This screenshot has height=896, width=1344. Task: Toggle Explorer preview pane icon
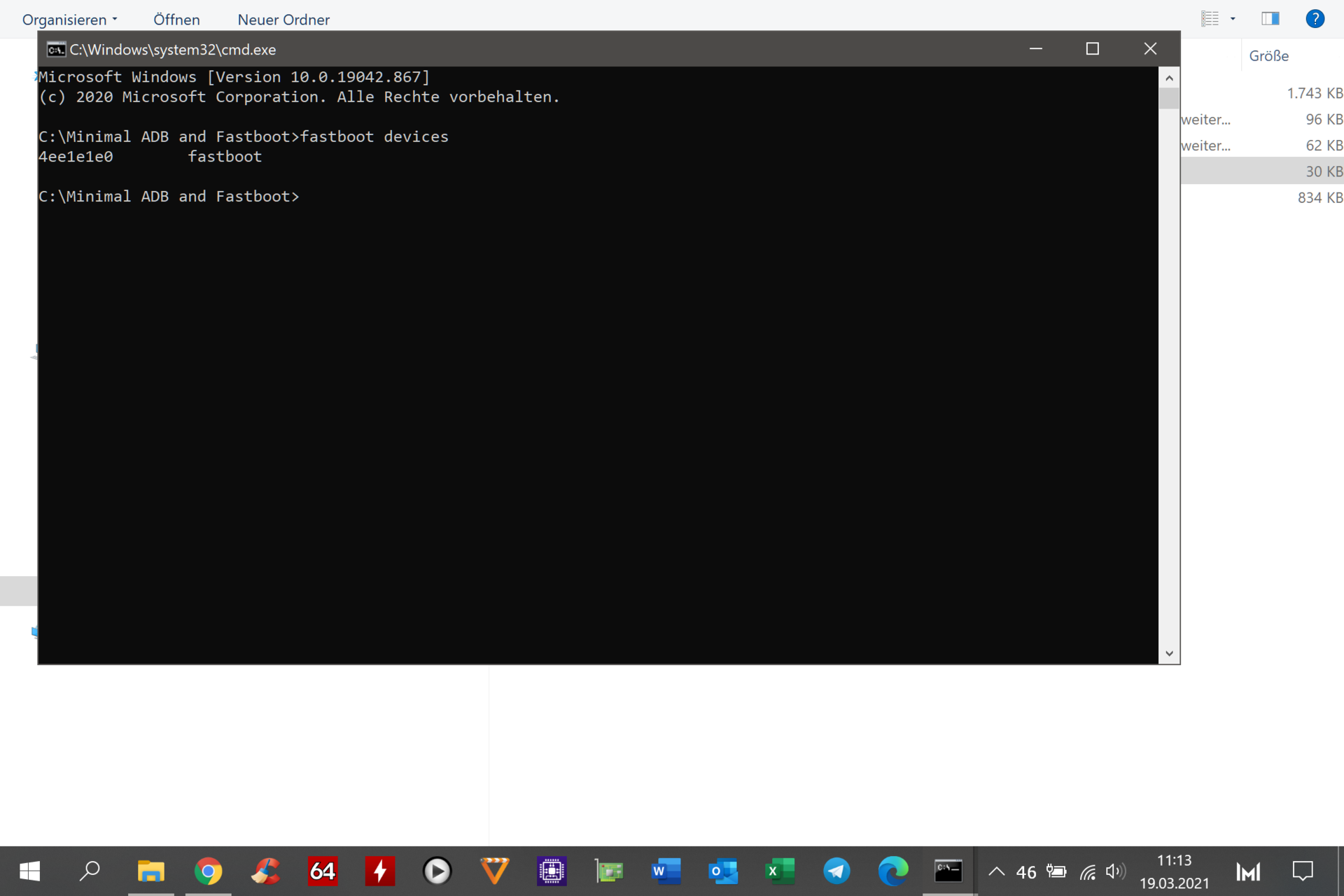tap(1270, 19)
